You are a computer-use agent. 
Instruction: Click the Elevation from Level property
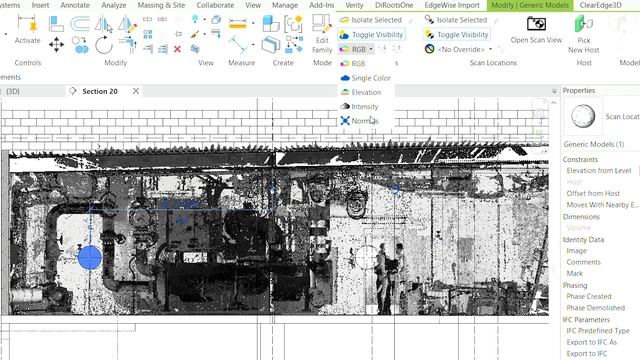[598, 171]
